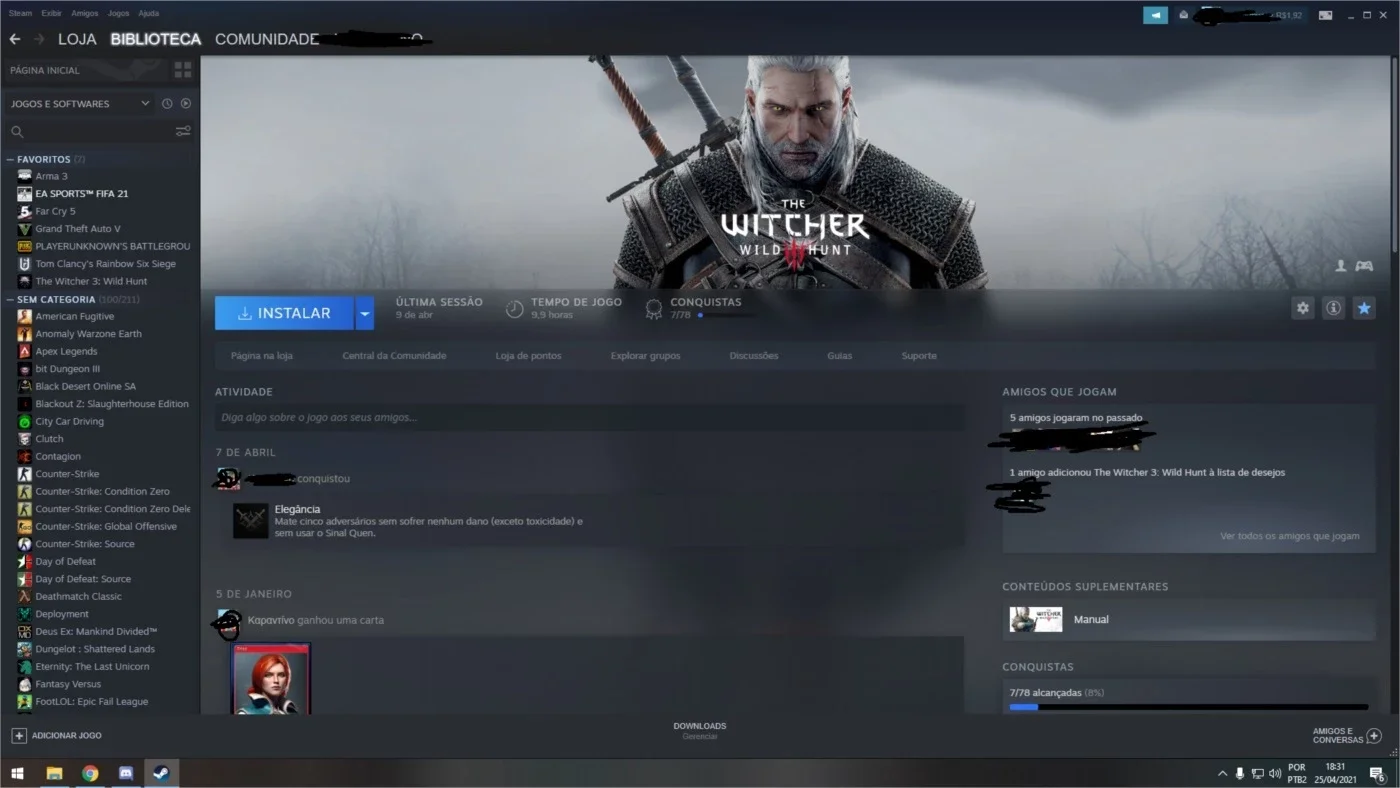Collapse the Sem Categoria category
1400x788 pixels.
pos(10,299)
